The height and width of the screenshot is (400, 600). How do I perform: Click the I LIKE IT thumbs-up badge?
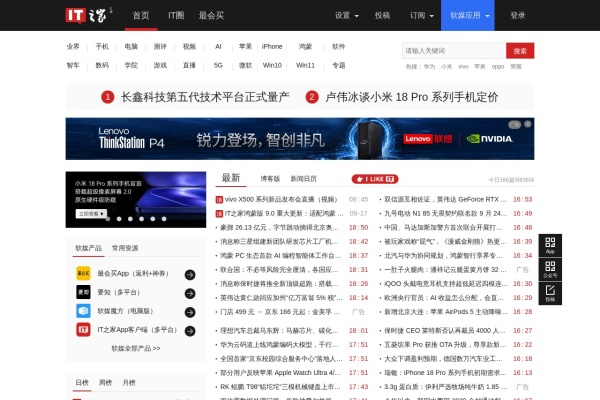pos(375,179)
